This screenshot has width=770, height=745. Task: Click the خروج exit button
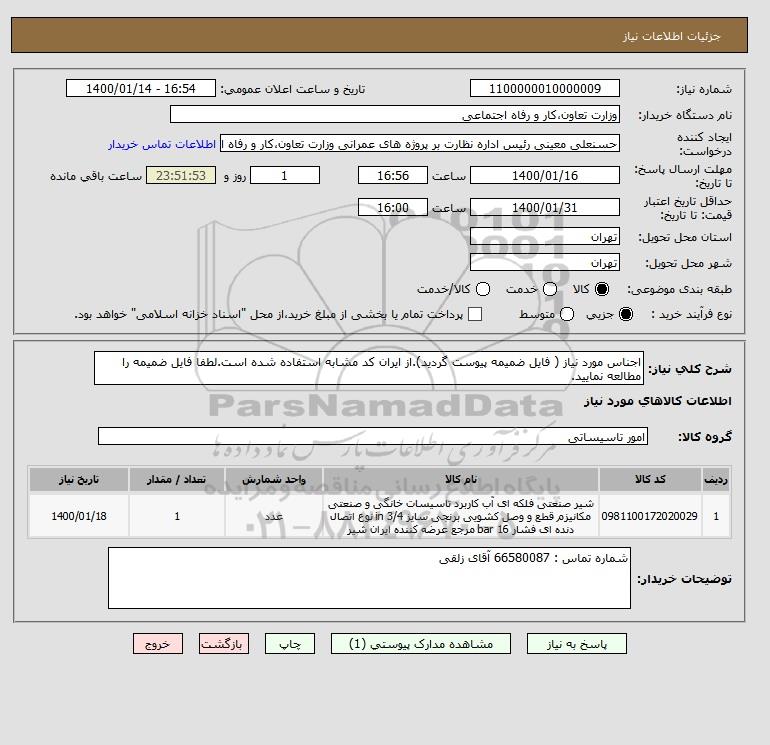(158, 644)
